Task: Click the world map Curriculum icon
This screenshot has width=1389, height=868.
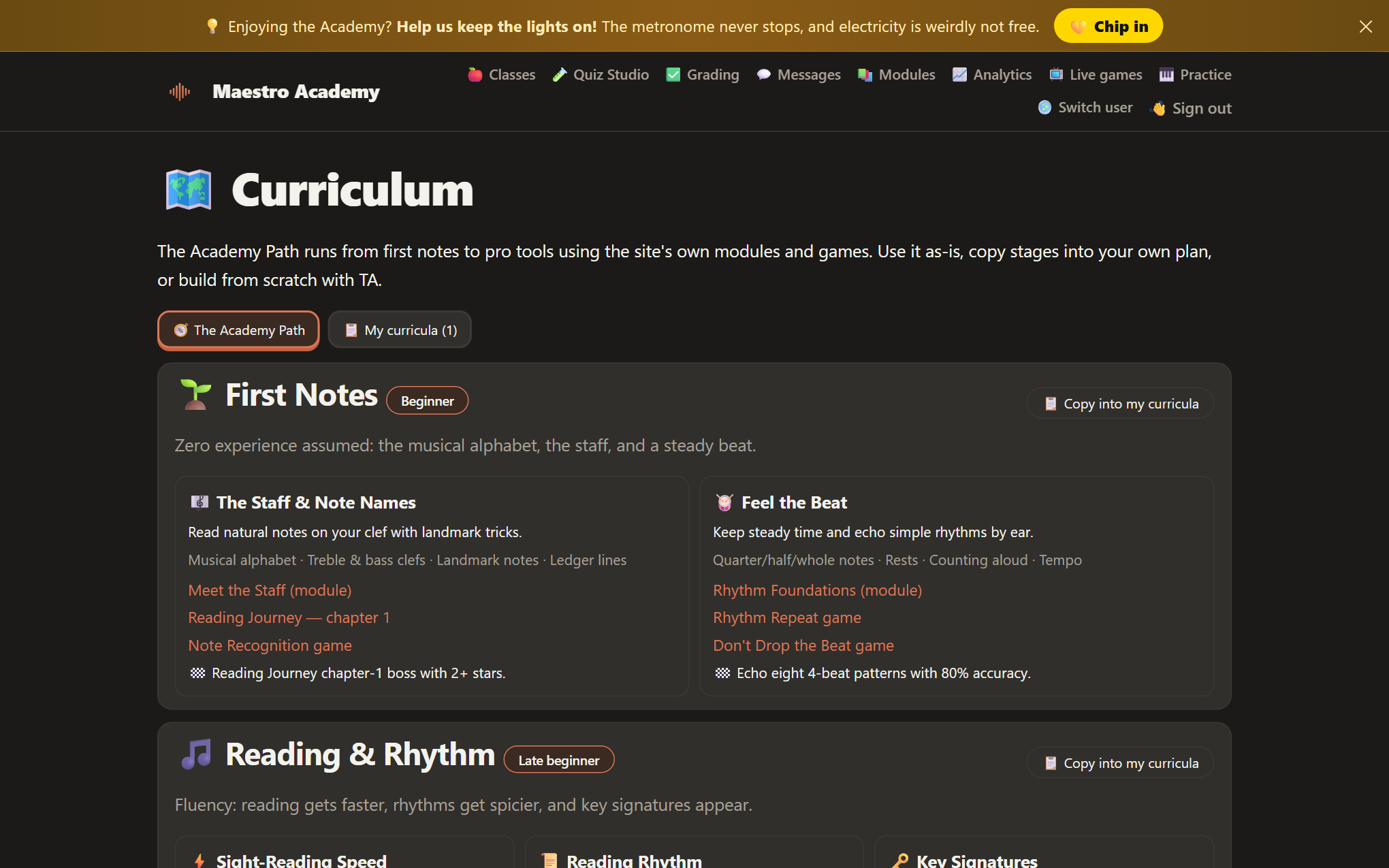Action: (x=189, y=190)
